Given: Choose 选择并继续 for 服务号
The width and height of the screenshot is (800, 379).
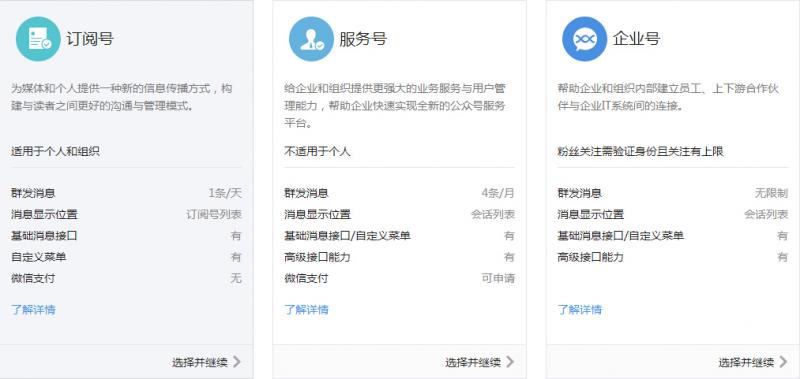Looking at the screenshot, I should [x=473, y=363].
